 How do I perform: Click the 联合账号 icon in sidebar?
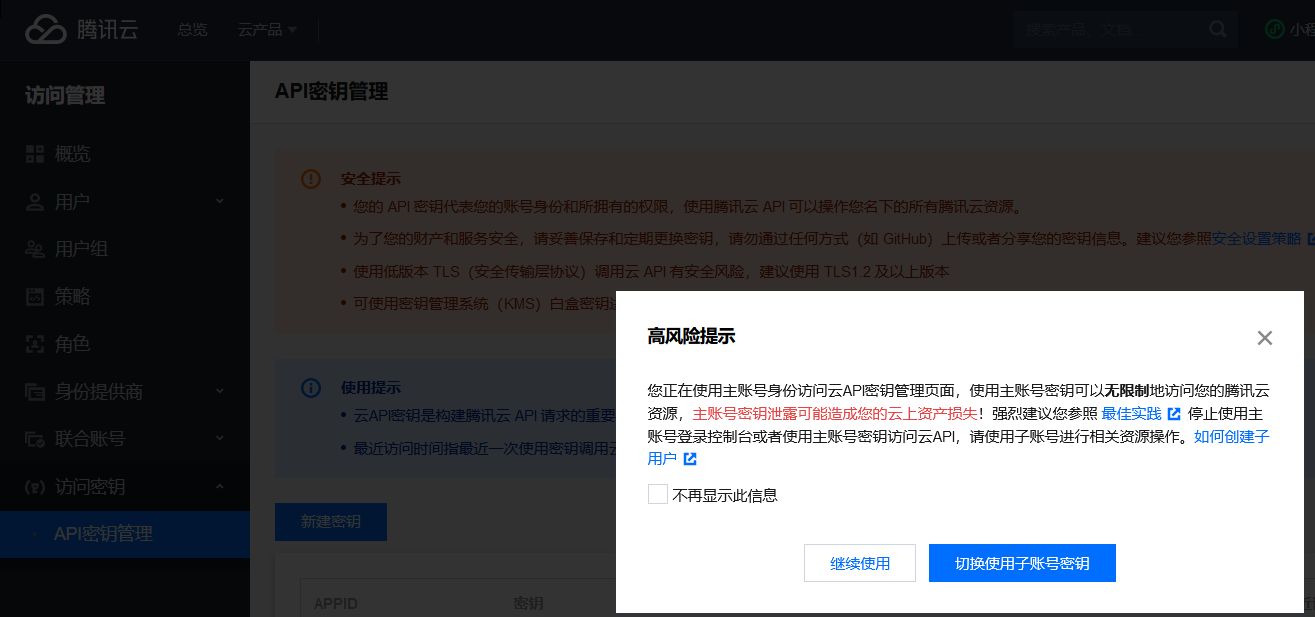click(x=35, y=439)
